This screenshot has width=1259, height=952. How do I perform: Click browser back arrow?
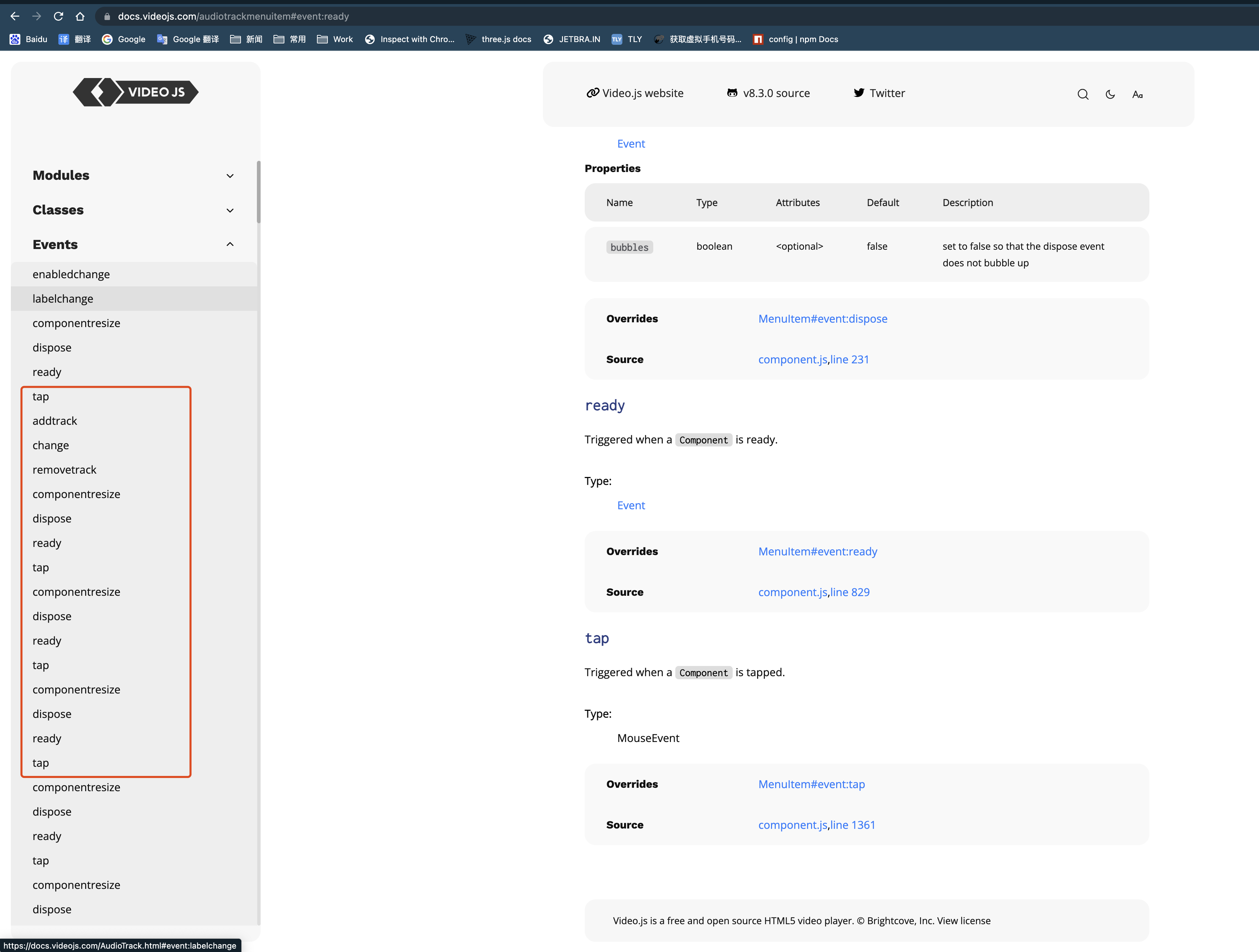coord(15,16)
